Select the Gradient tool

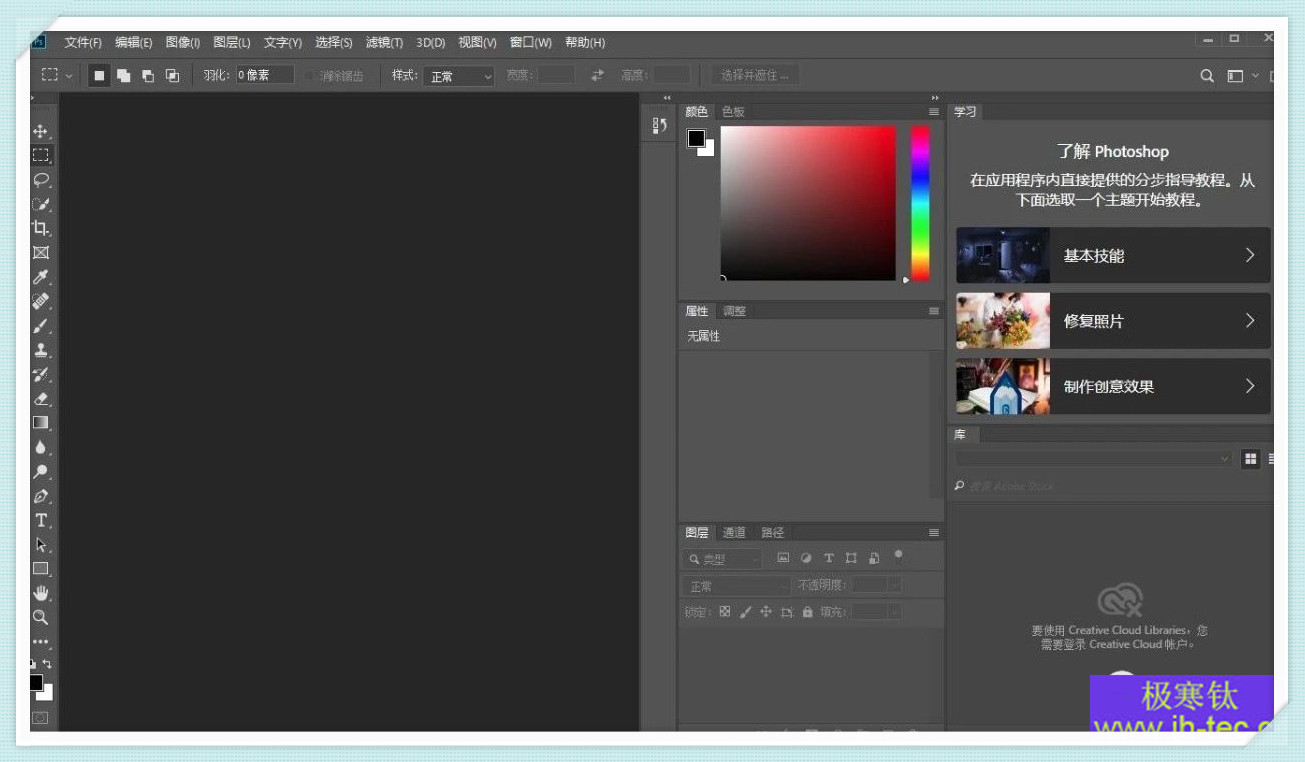(x=41, y=423)
